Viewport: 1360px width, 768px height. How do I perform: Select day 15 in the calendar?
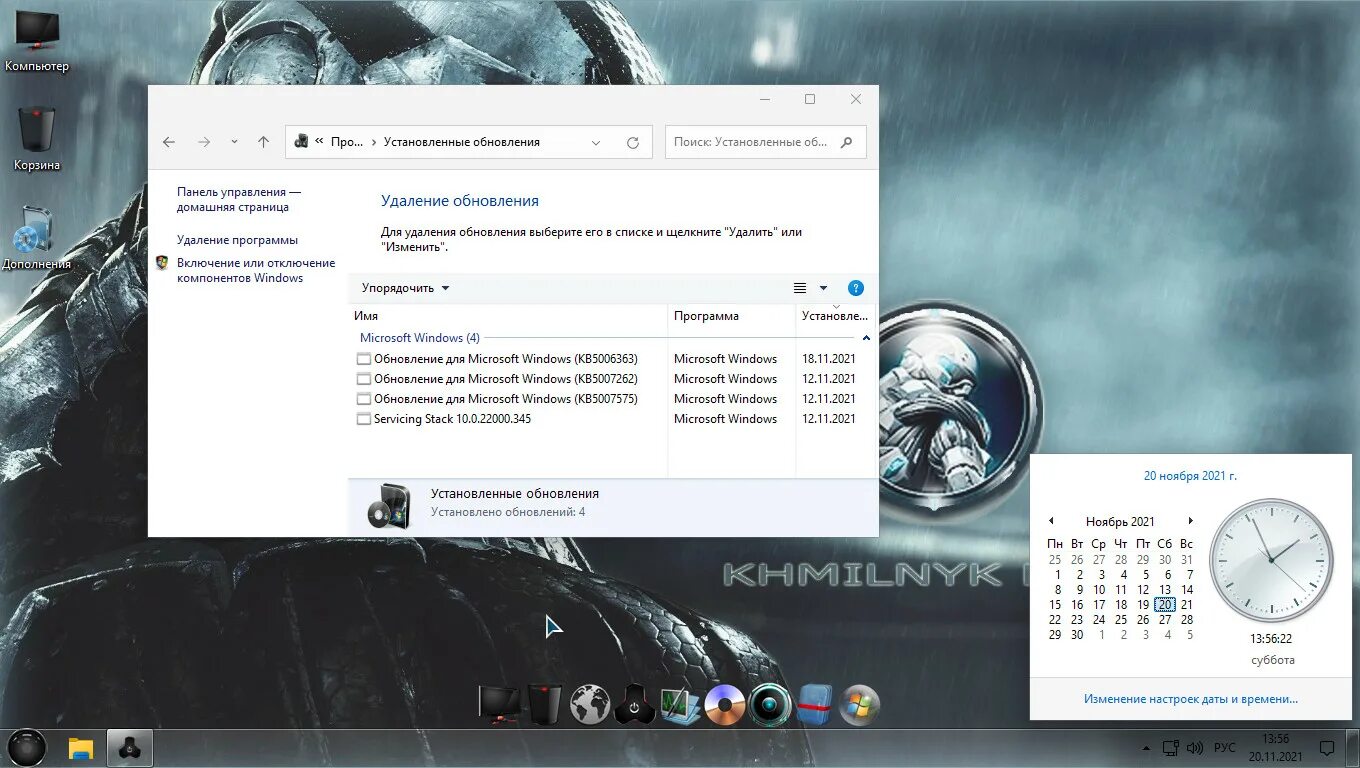pyautogui.click(x=1055, y=605)
